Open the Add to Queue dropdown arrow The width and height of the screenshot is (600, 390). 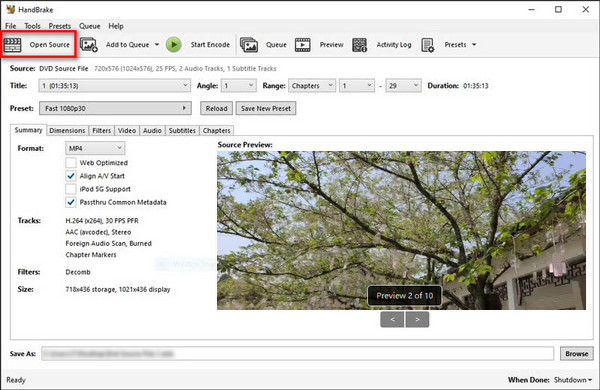pos(157,45)
